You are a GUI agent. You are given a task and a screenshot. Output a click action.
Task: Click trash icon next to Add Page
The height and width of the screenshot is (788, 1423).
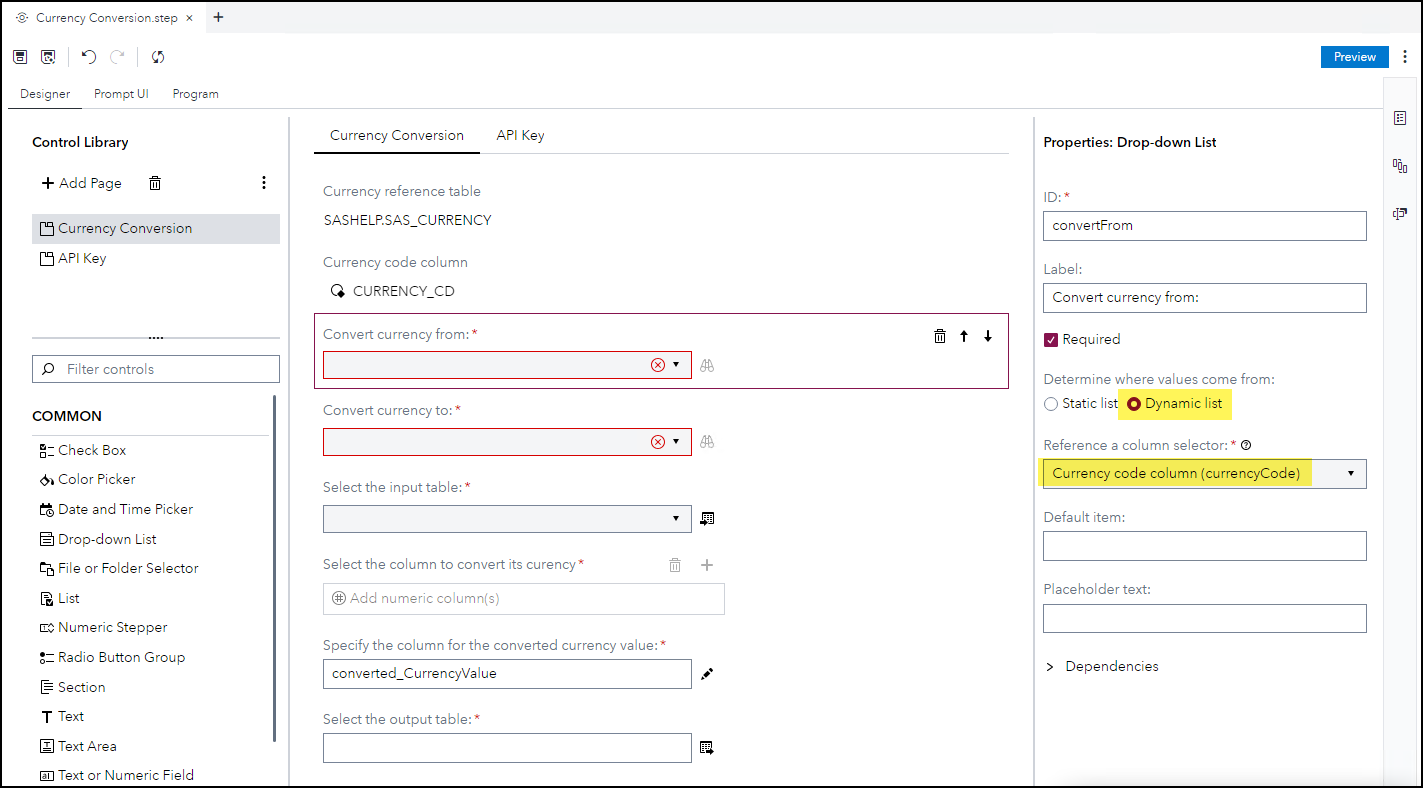[155, 183]
